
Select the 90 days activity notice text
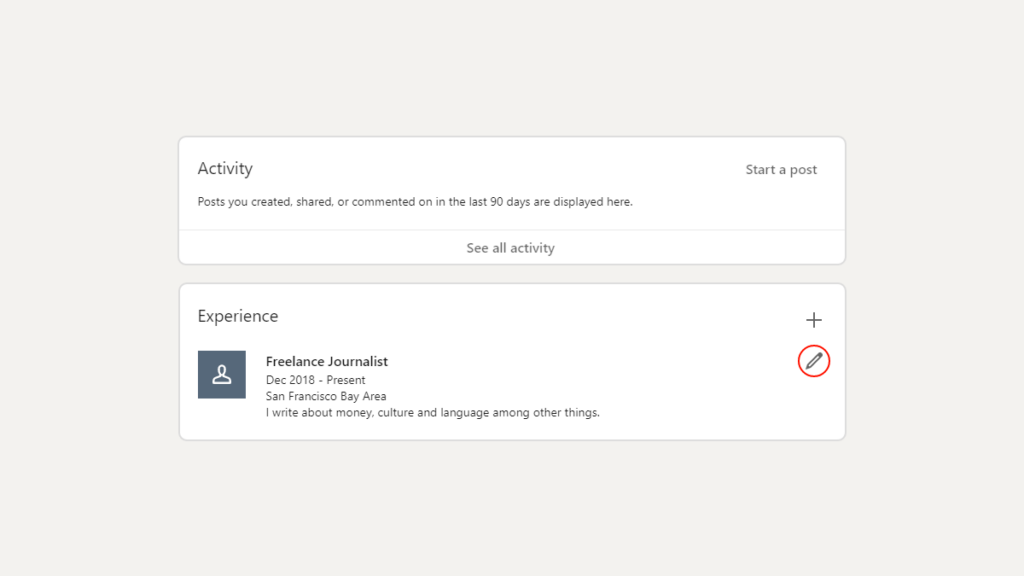(415, 202)
